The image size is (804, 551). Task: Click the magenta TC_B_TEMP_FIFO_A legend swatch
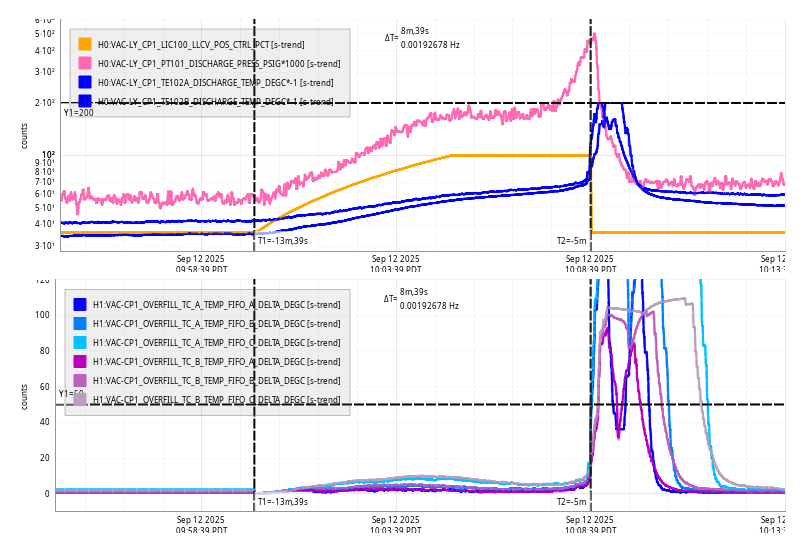click(x=80, y=361)
